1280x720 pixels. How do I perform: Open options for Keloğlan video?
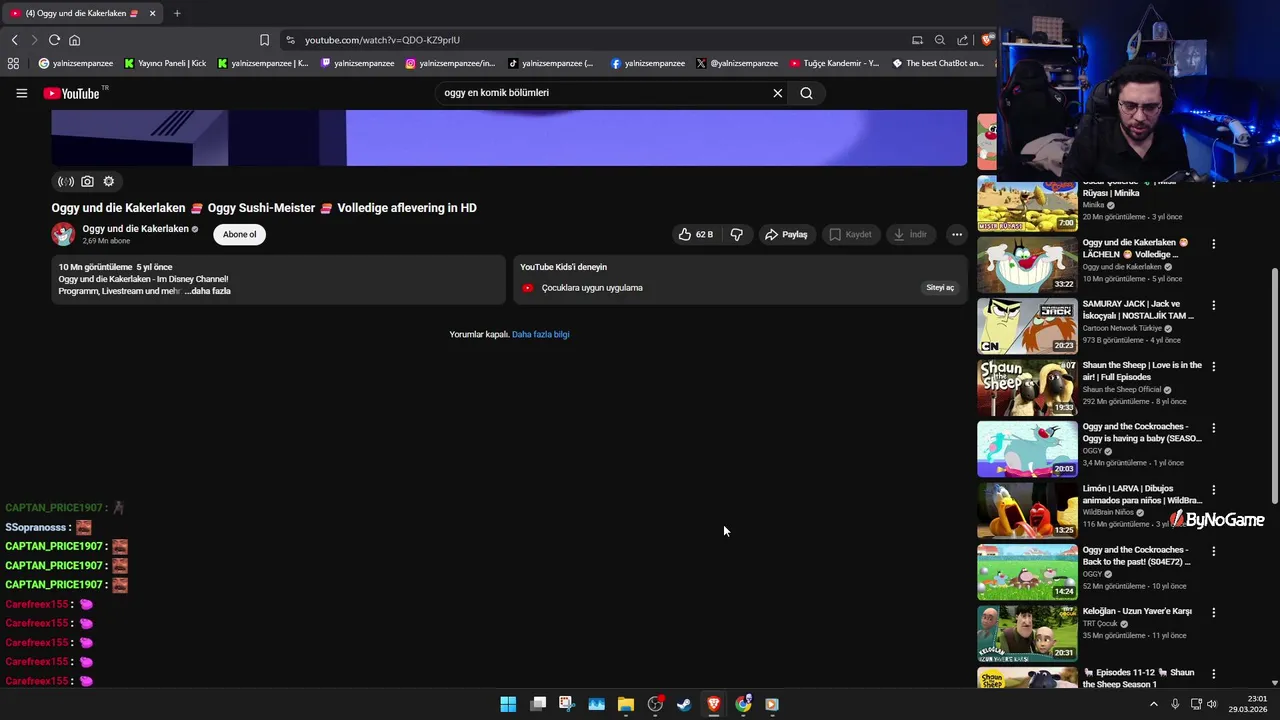click(x=1213, y=612)
